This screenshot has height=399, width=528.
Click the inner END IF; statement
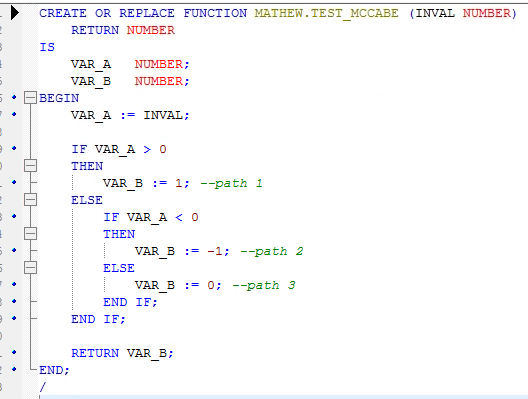click(130, 302)
